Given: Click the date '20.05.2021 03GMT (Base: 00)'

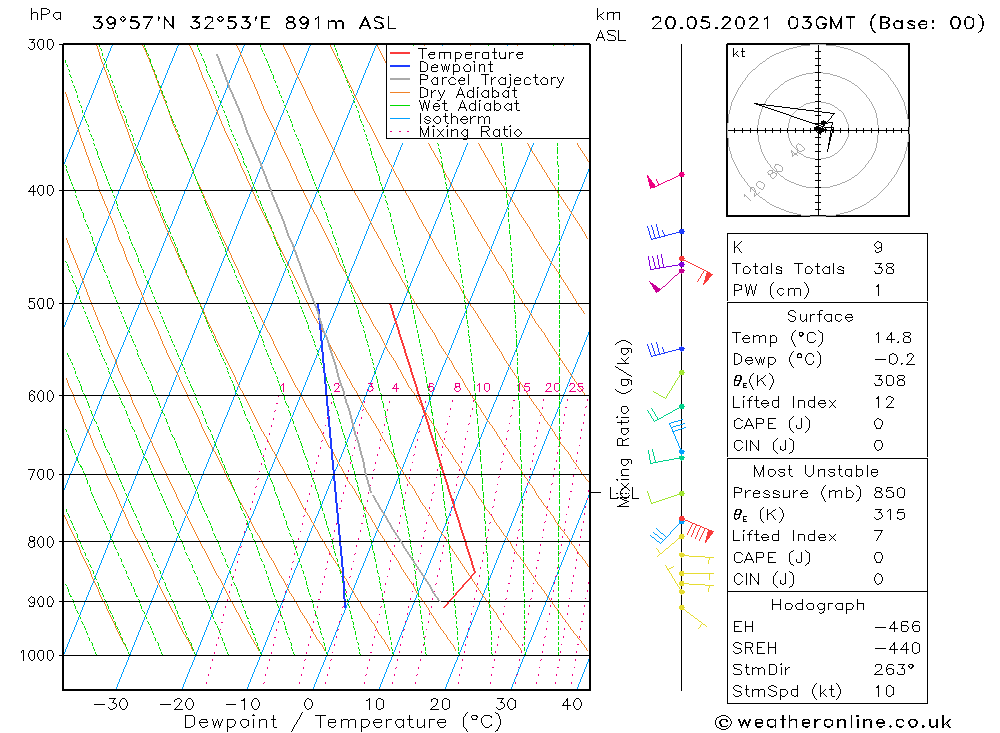Looking at the screenshot, I should pos(818,23).
